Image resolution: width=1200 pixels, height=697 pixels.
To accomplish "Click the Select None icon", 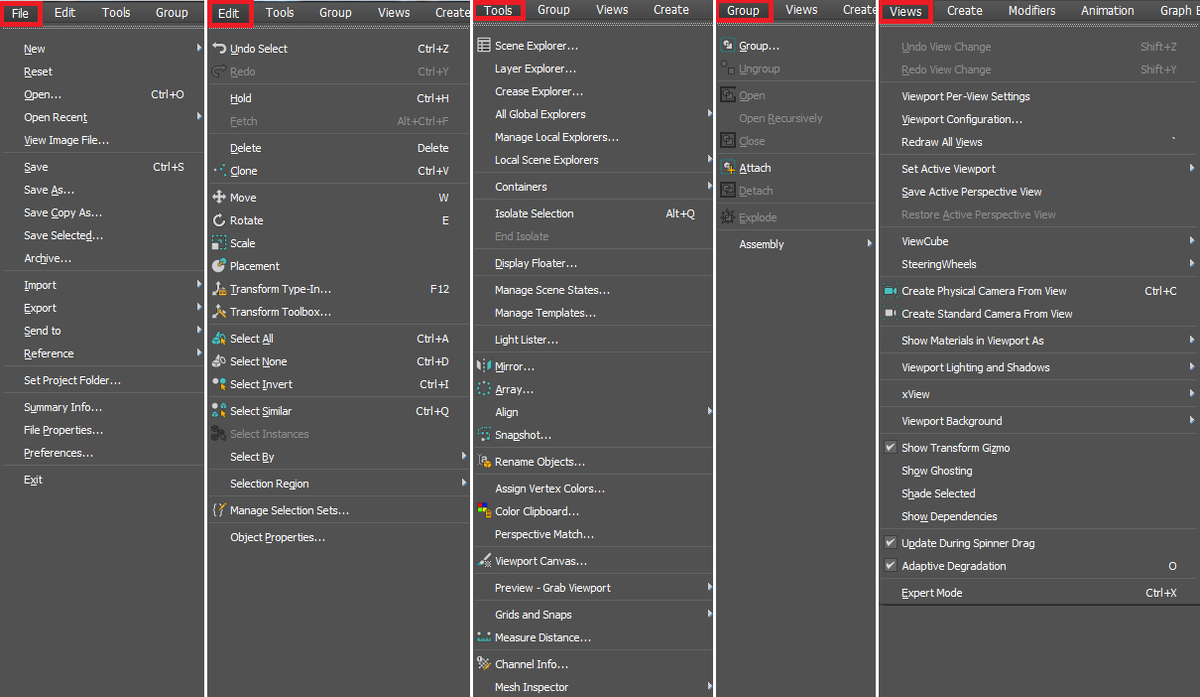I will point(219,362).
